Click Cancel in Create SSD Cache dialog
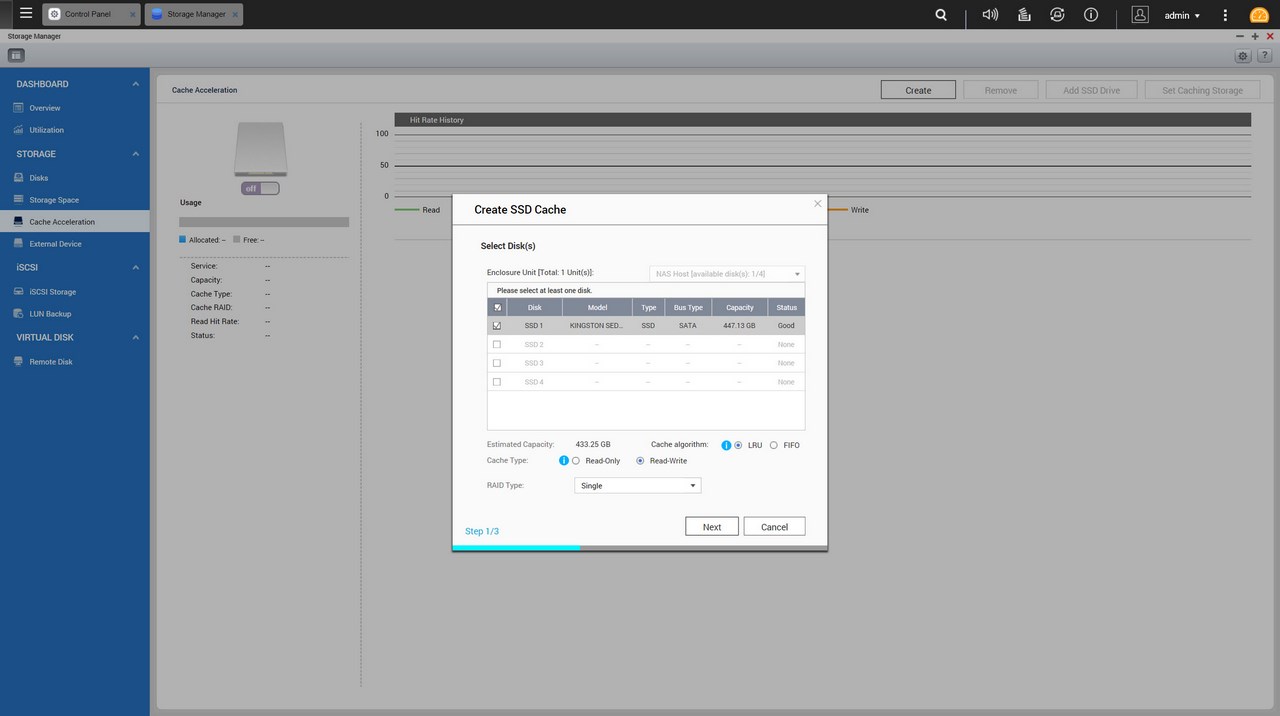Screen dimensions: 1280x716 [x=774, y=526]
